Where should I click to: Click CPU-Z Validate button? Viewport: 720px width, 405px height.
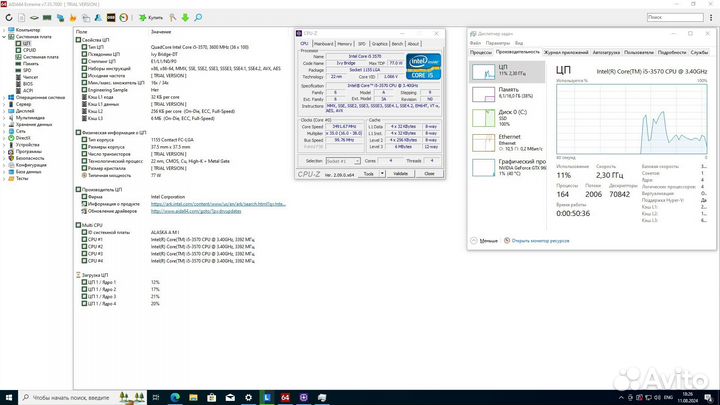(400, 174)
